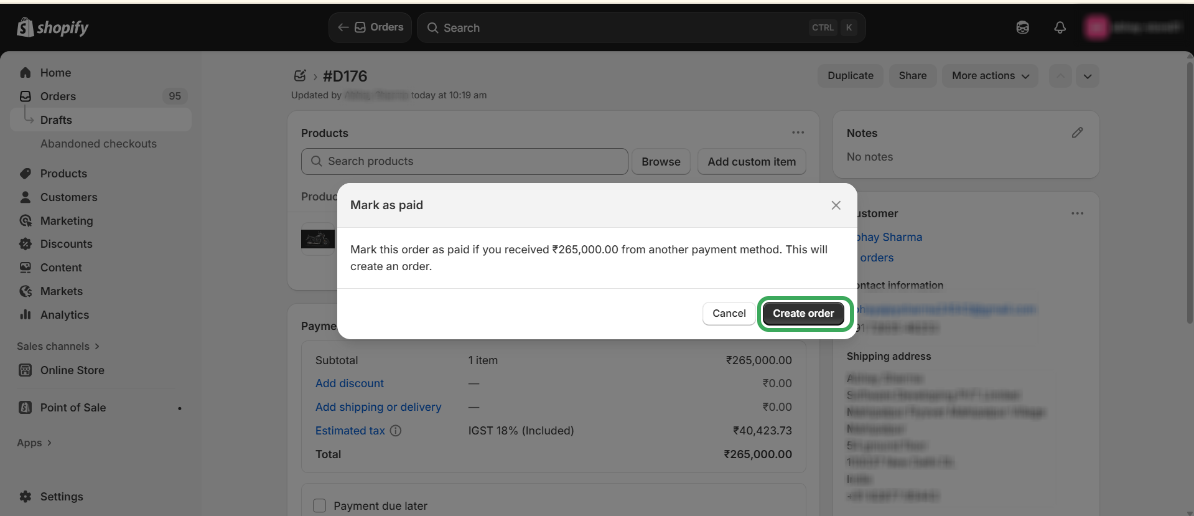This screenshot has height=516, width=1194.
Task: Go to the next draft using the down chevron
Action: [1088, 76]
